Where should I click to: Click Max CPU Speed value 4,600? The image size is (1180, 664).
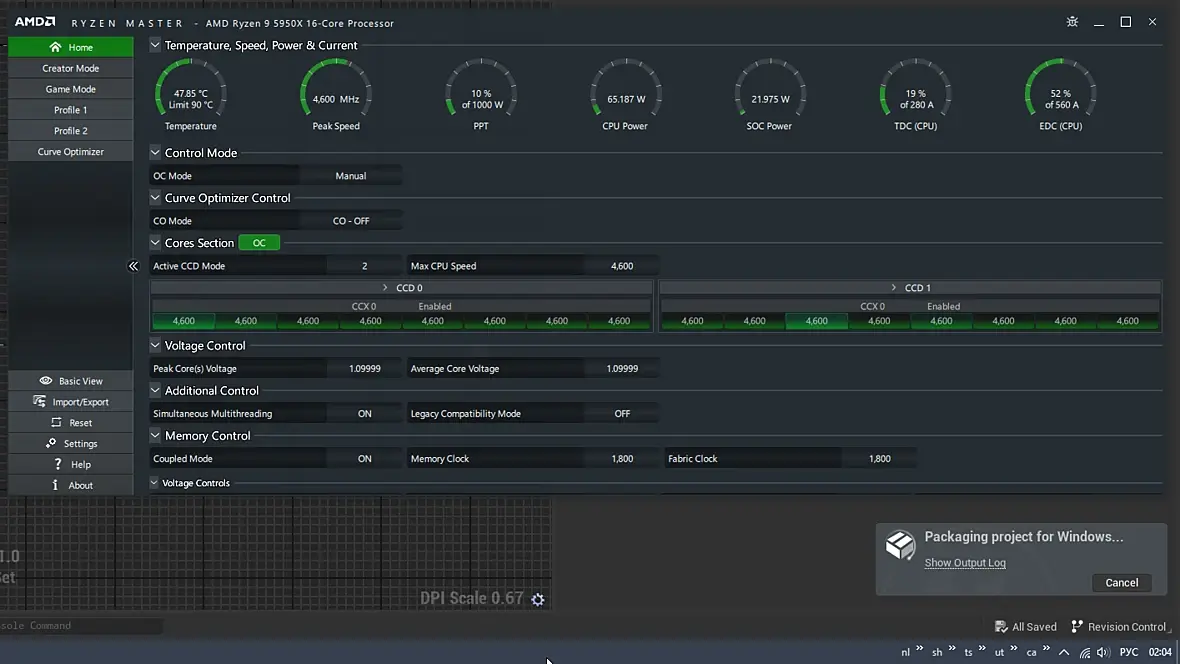(x=622, y=266)
